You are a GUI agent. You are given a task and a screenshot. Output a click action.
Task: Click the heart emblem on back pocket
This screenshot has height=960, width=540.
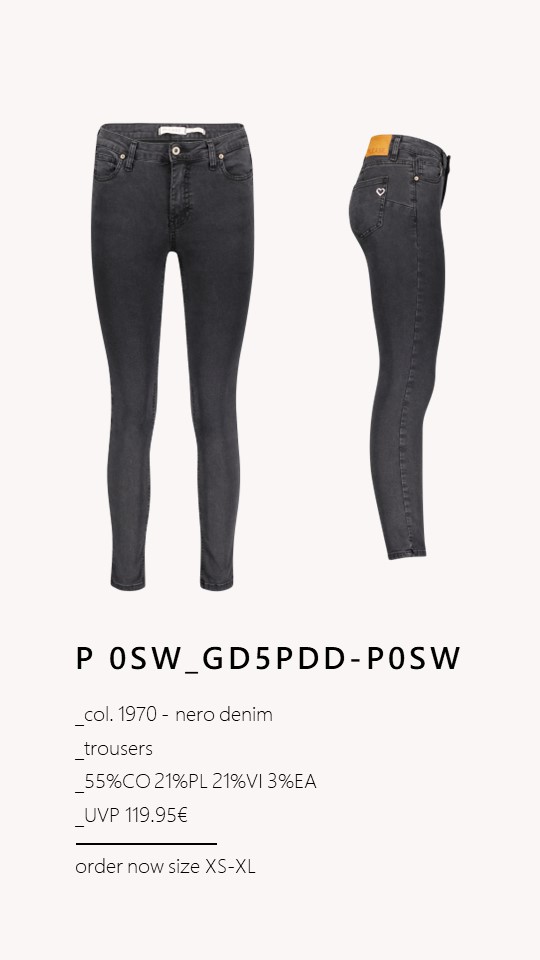pyautogui.click(x=380, y=192)
